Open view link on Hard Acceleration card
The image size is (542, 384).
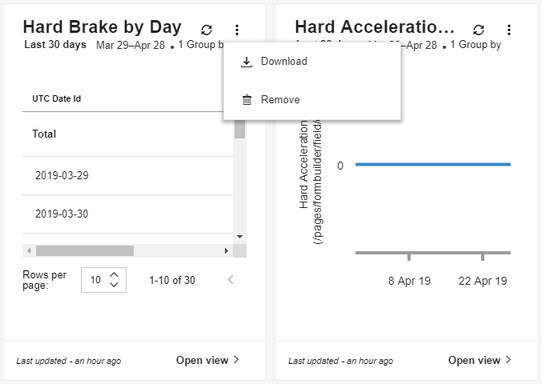479,360
